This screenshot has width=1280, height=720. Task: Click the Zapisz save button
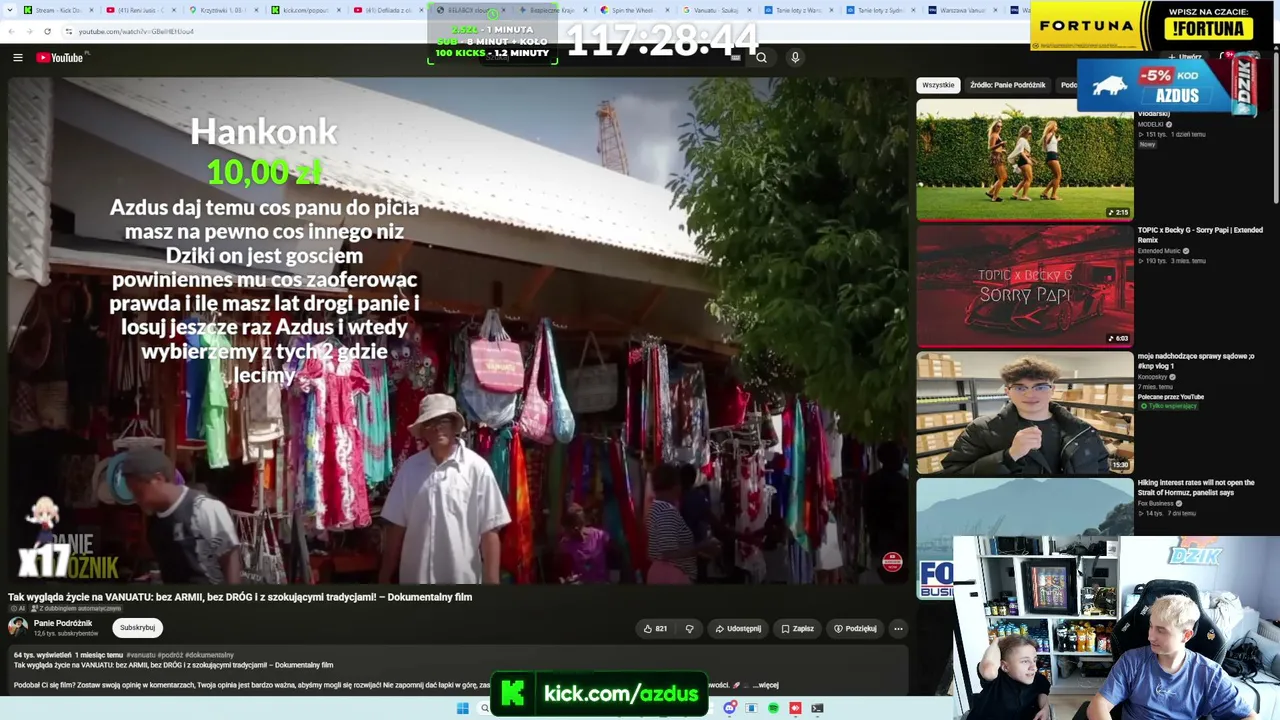798,629
